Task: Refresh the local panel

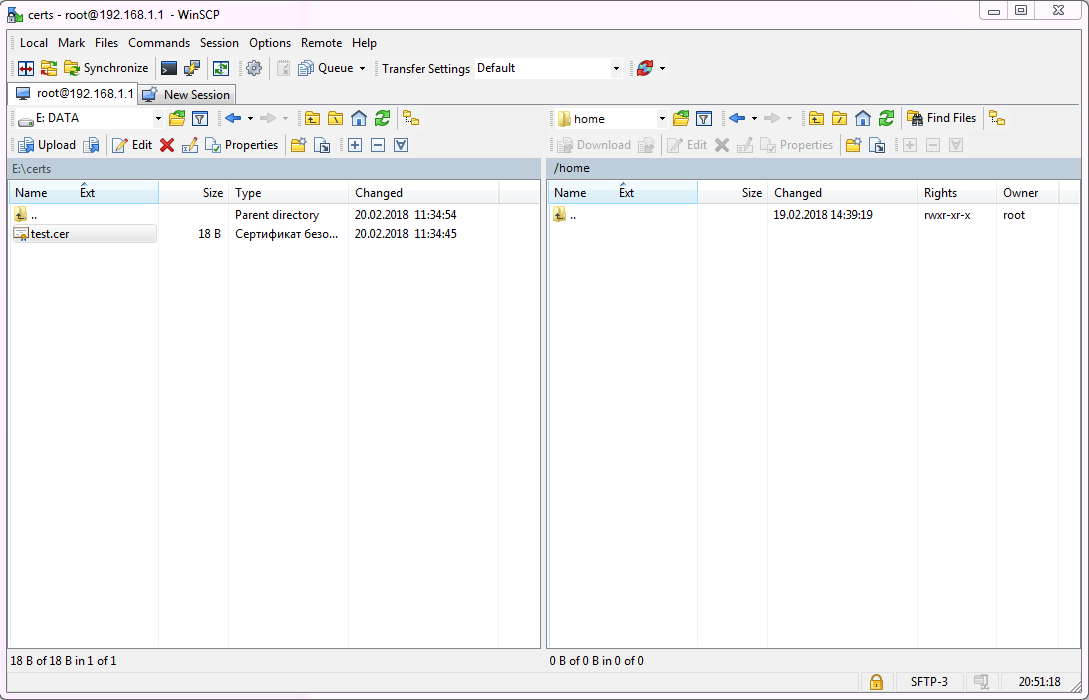Action: click(x=382, y=119)
